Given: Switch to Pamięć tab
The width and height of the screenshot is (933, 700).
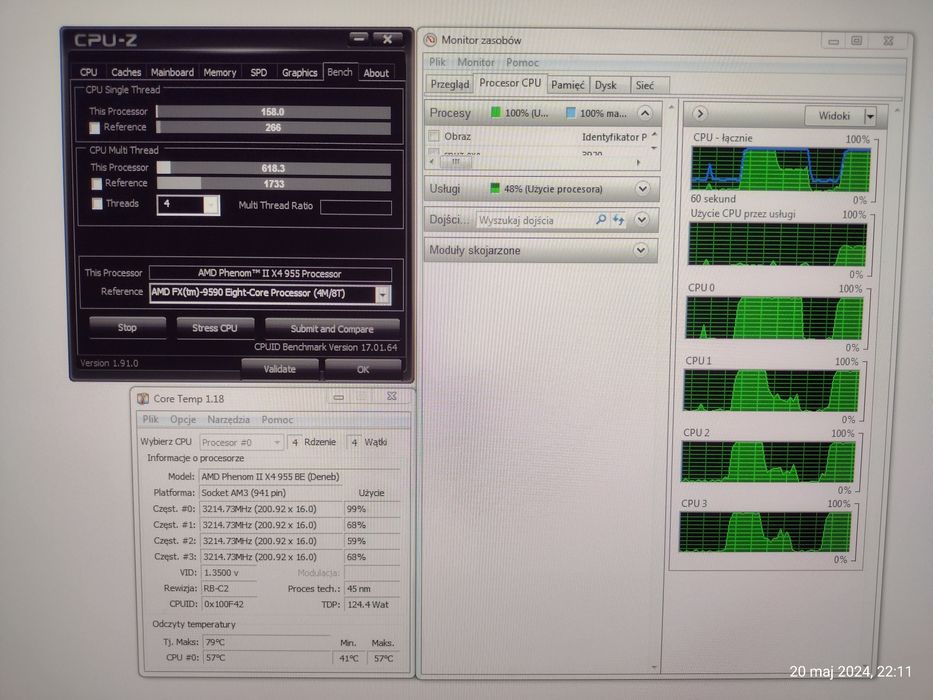Looking at the screenshot, I should tap(568, 85).
